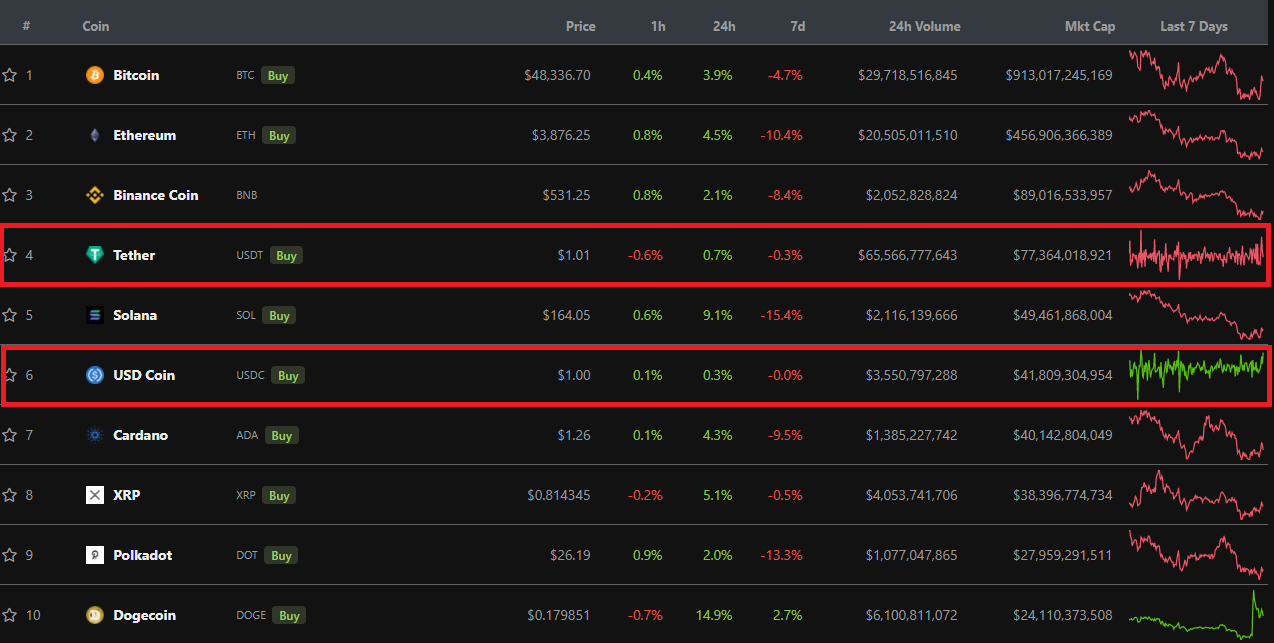Open Bitcoin's 7-day sparkline chart
This screenshot has height=643, width=1274.
pyautogui.click(x=1196, y=75)
